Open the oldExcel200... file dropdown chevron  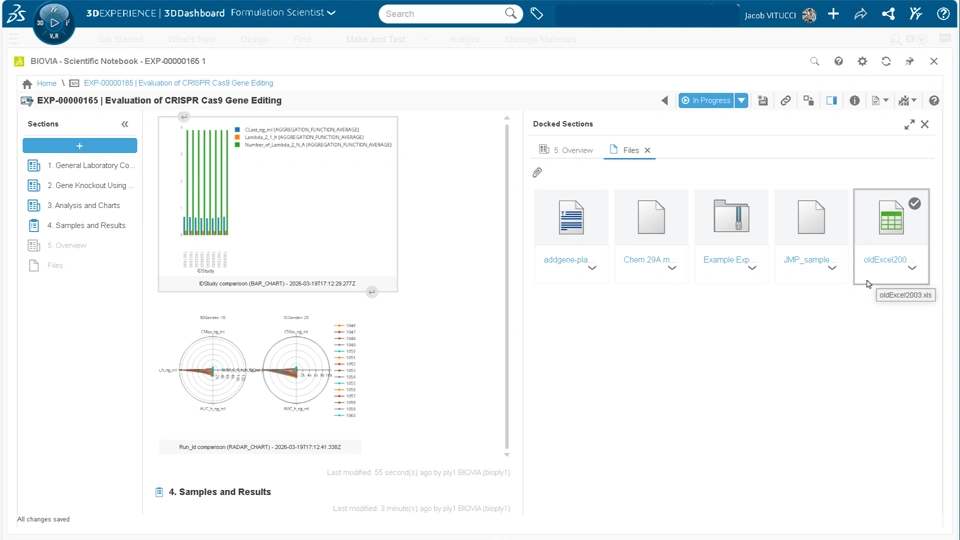click(x=912, y=268)
